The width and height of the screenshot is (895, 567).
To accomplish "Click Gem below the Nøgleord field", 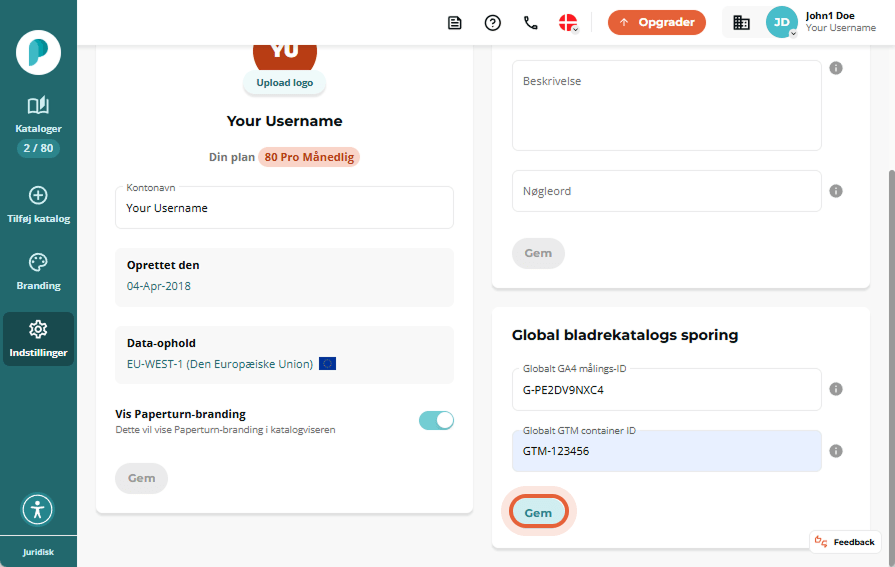I will pos(538,254).
